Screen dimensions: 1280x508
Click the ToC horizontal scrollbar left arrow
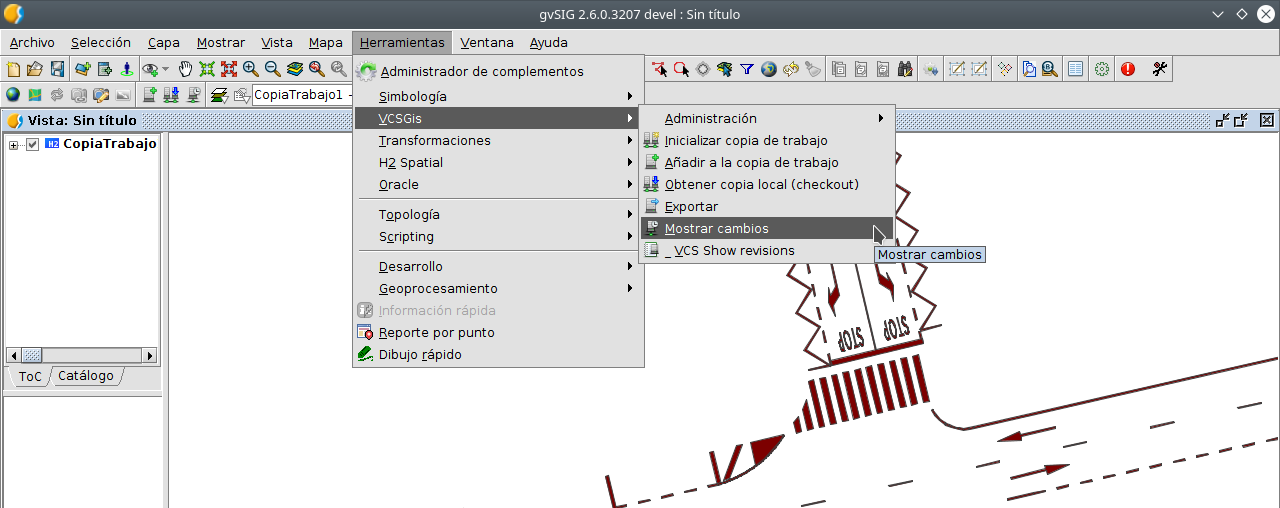pyautogui.click(x=14, y=355)
